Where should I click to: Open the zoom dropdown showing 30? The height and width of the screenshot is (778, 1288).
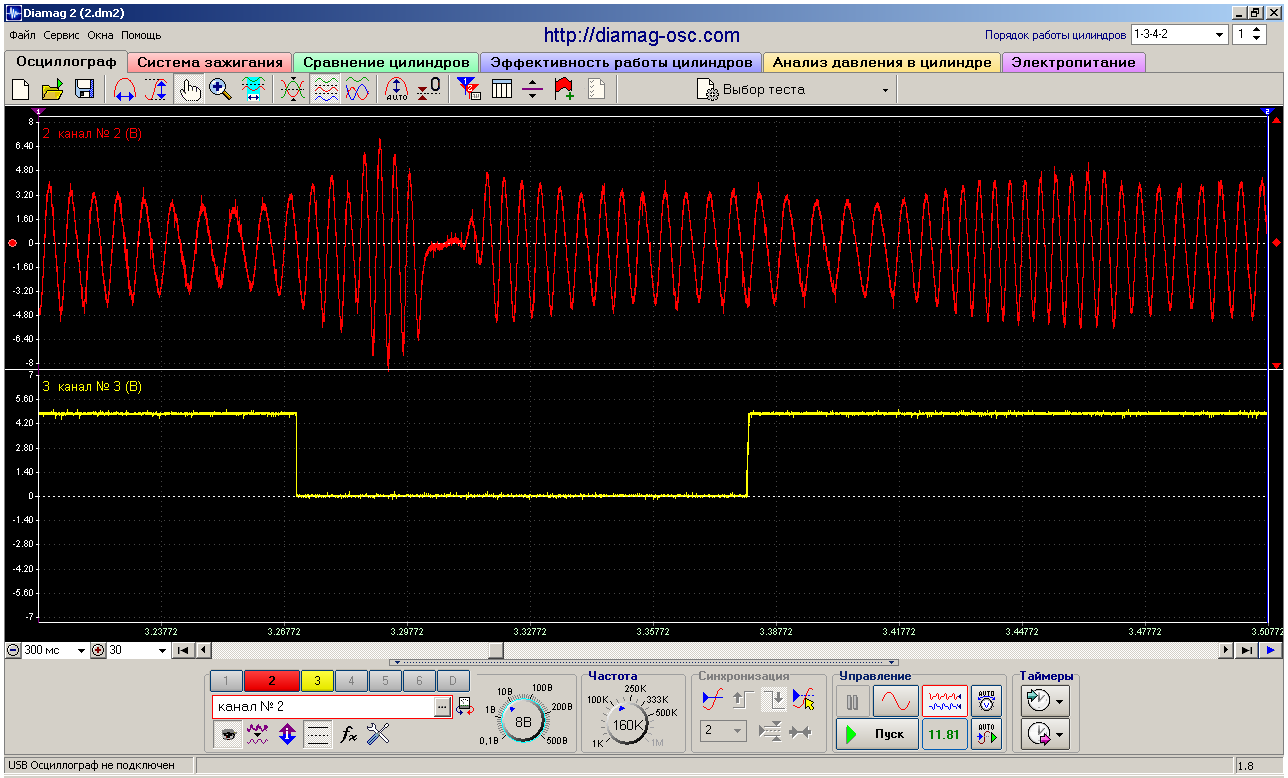click(x=138, y=650)
